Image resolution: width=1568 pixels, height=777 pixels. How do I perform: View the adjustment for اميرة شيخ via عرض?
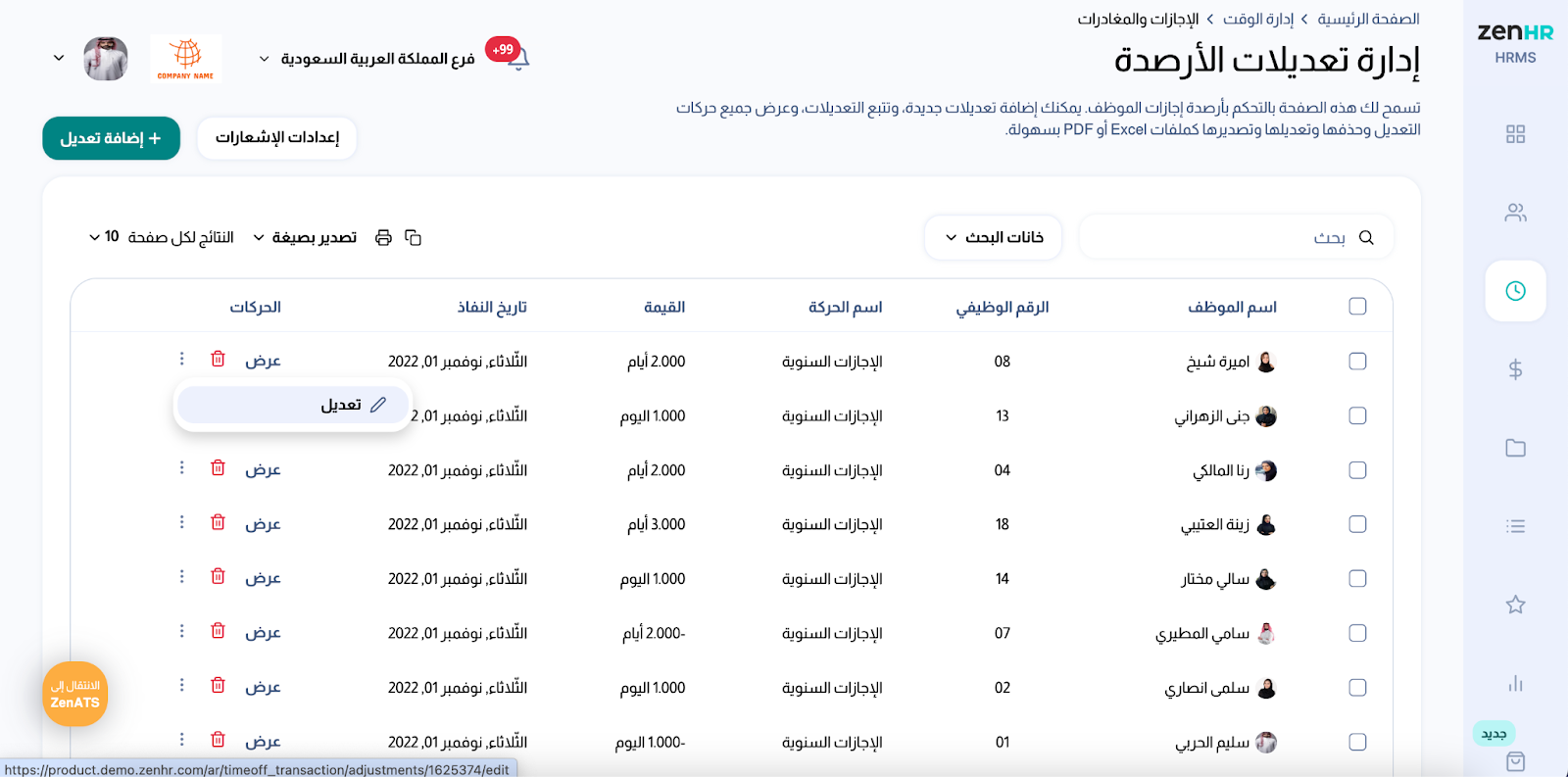pos(263,361)
